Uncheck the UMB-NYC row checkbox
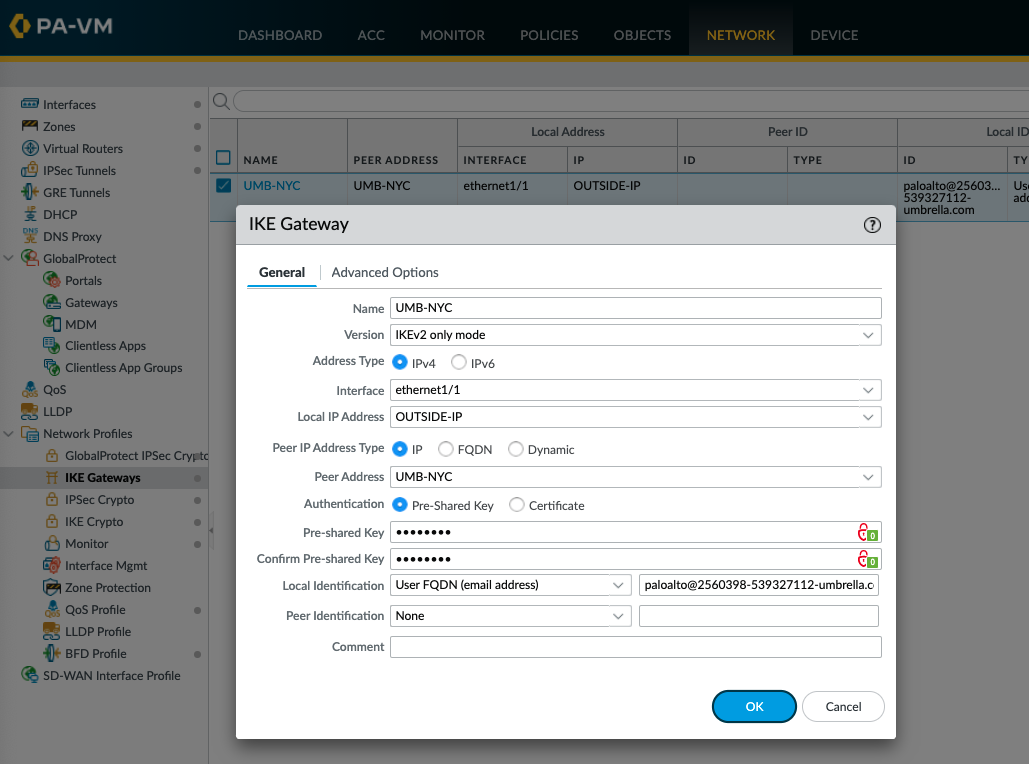Screen dimensions: 1029x764 tap(224, 186)
